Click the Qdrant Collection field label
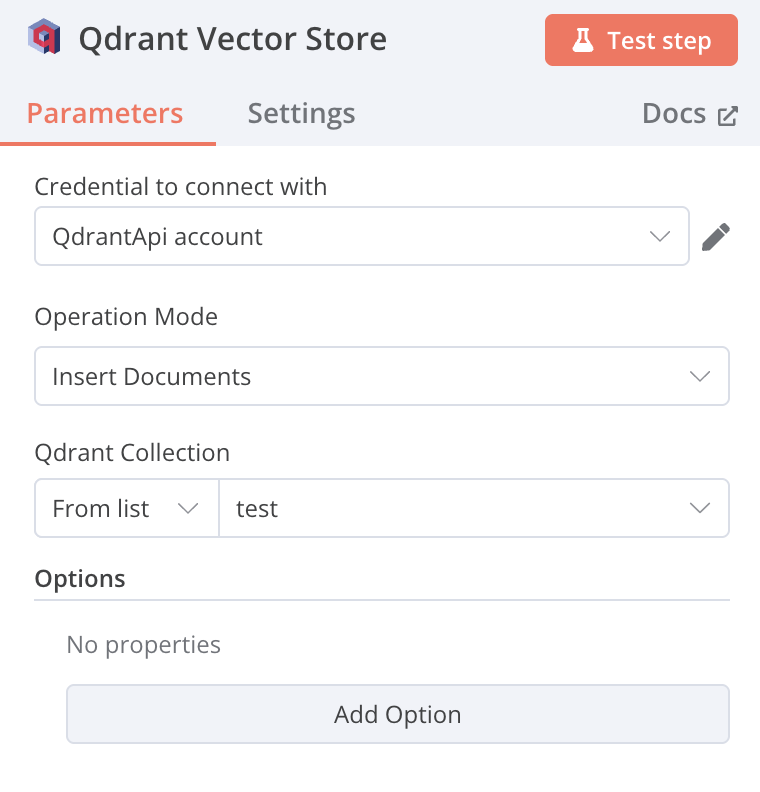Screen dimensions: 760x792 [132, 453]
